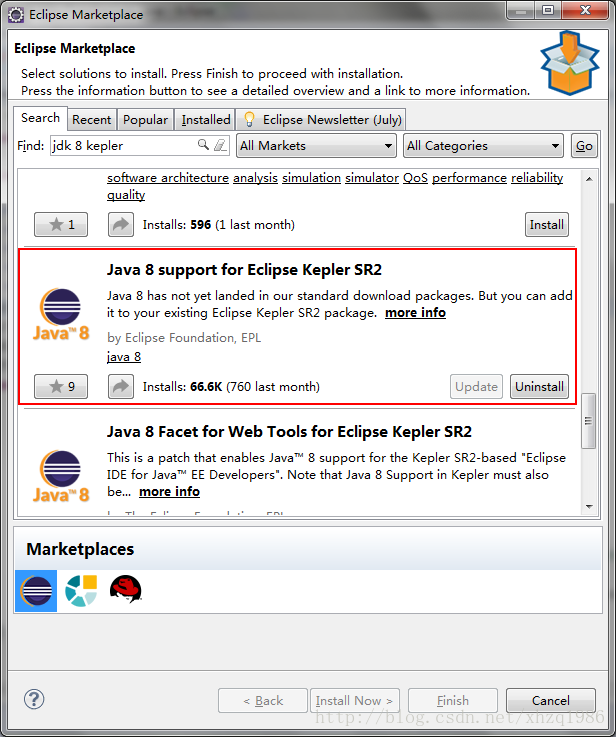616x737 pixels.
Task: Open the All Markets dropdown
Action: coord(316,146)
